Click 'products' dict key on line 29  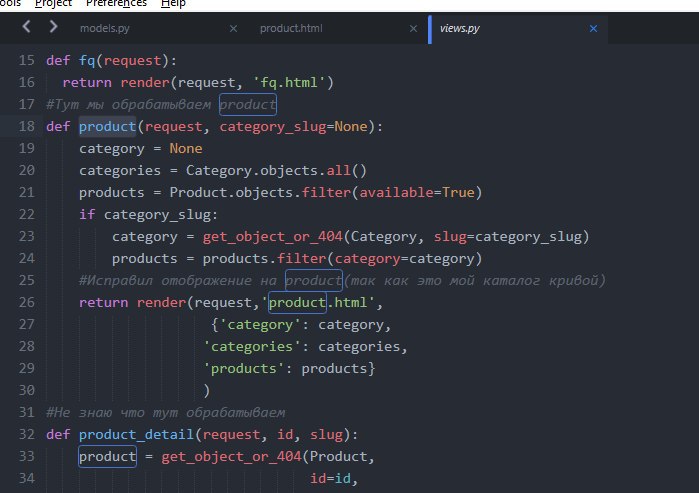pos(244,369)
